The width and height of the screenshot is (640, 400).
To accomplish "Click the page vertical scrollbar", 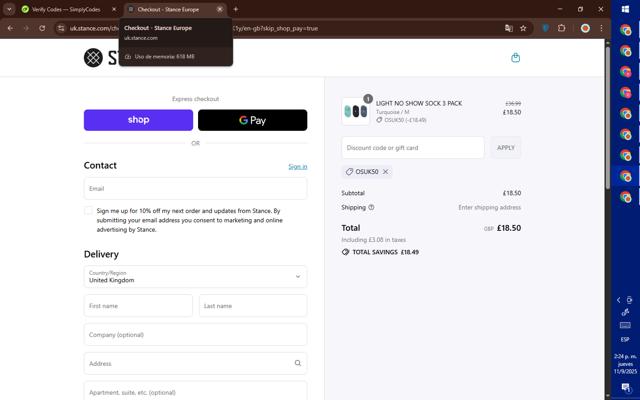I will coord(607,116).
